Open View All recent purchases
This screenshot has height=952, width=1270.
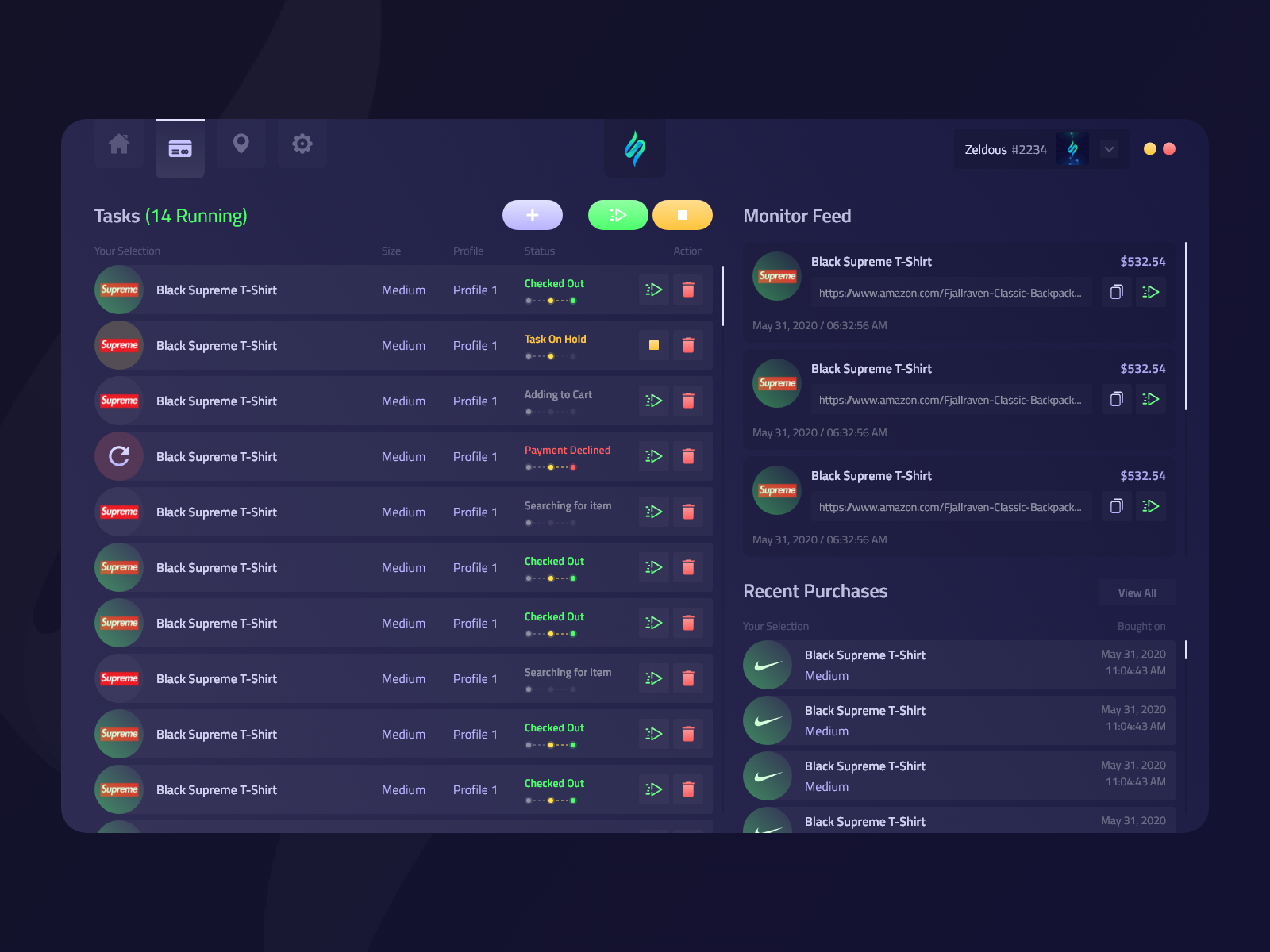coord(1137,593)
